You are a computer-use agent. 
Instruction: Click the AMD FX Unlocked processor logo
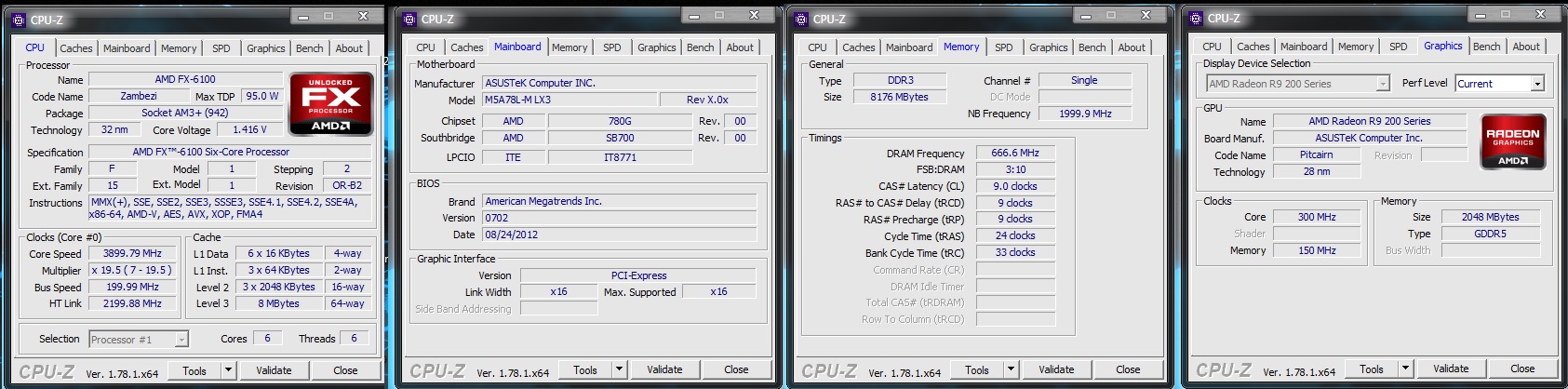pos(332,104)
